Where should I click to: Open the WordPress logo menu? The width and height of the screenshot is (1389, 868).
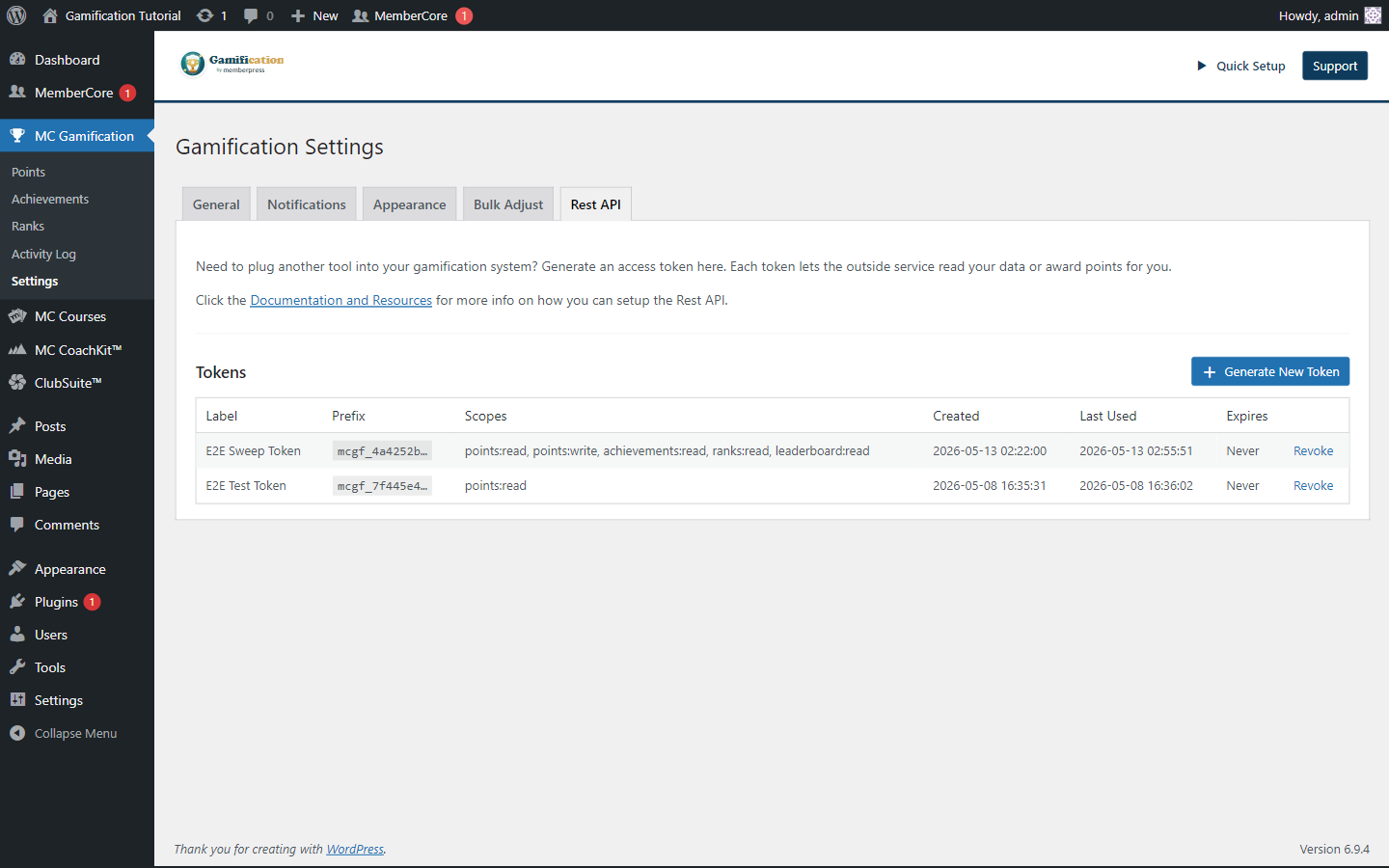click(16, 15)
